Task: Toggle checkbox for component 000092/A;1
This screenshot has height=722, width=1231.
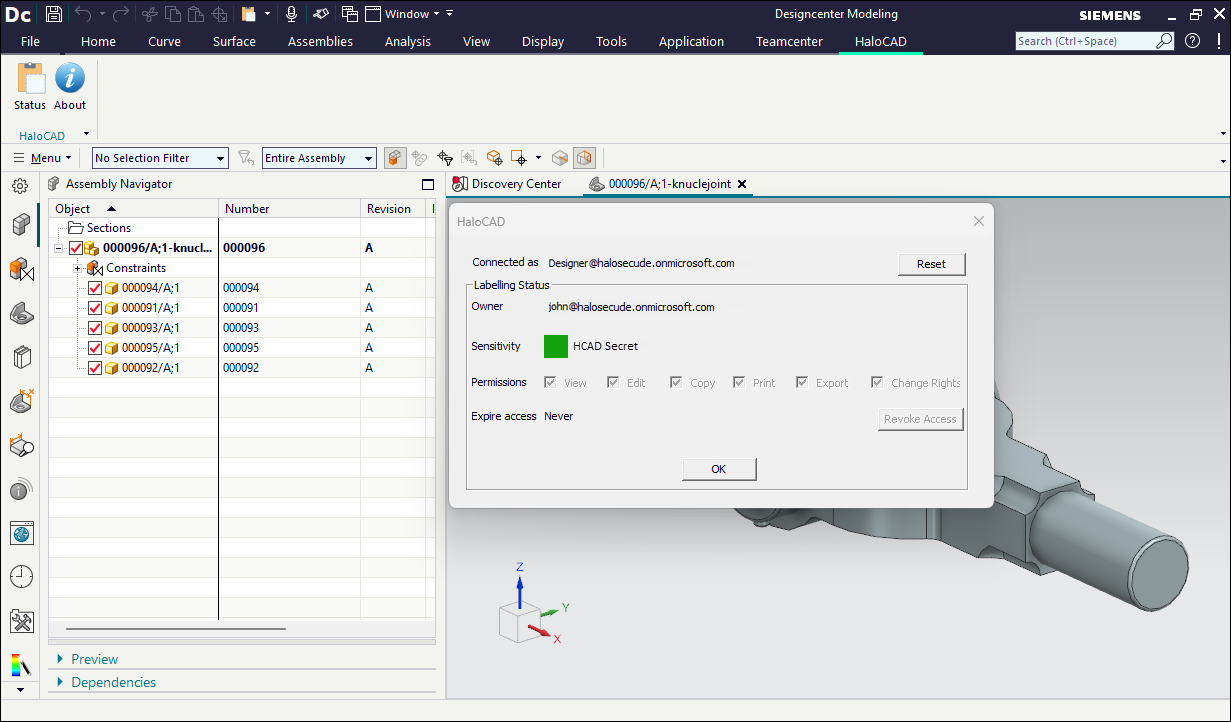Action: 95,368
